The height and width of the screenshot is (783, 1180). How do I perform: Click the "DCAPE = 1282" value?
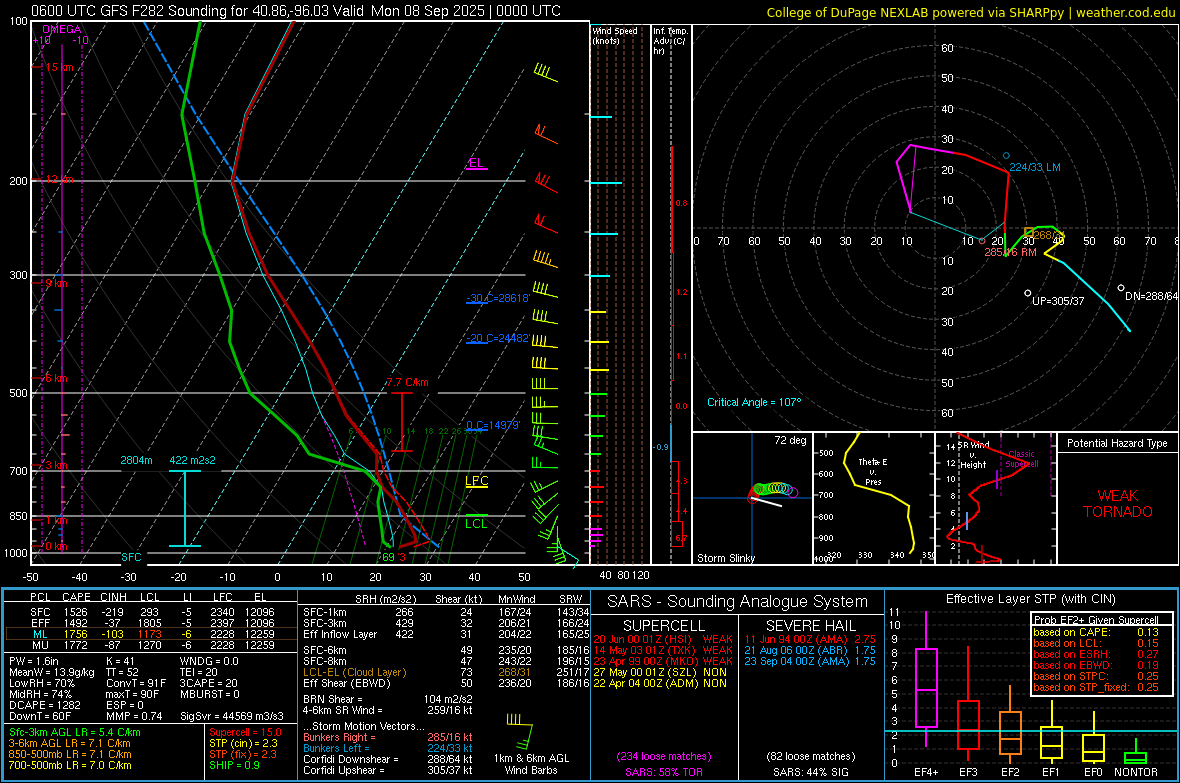tap(45, 705)
